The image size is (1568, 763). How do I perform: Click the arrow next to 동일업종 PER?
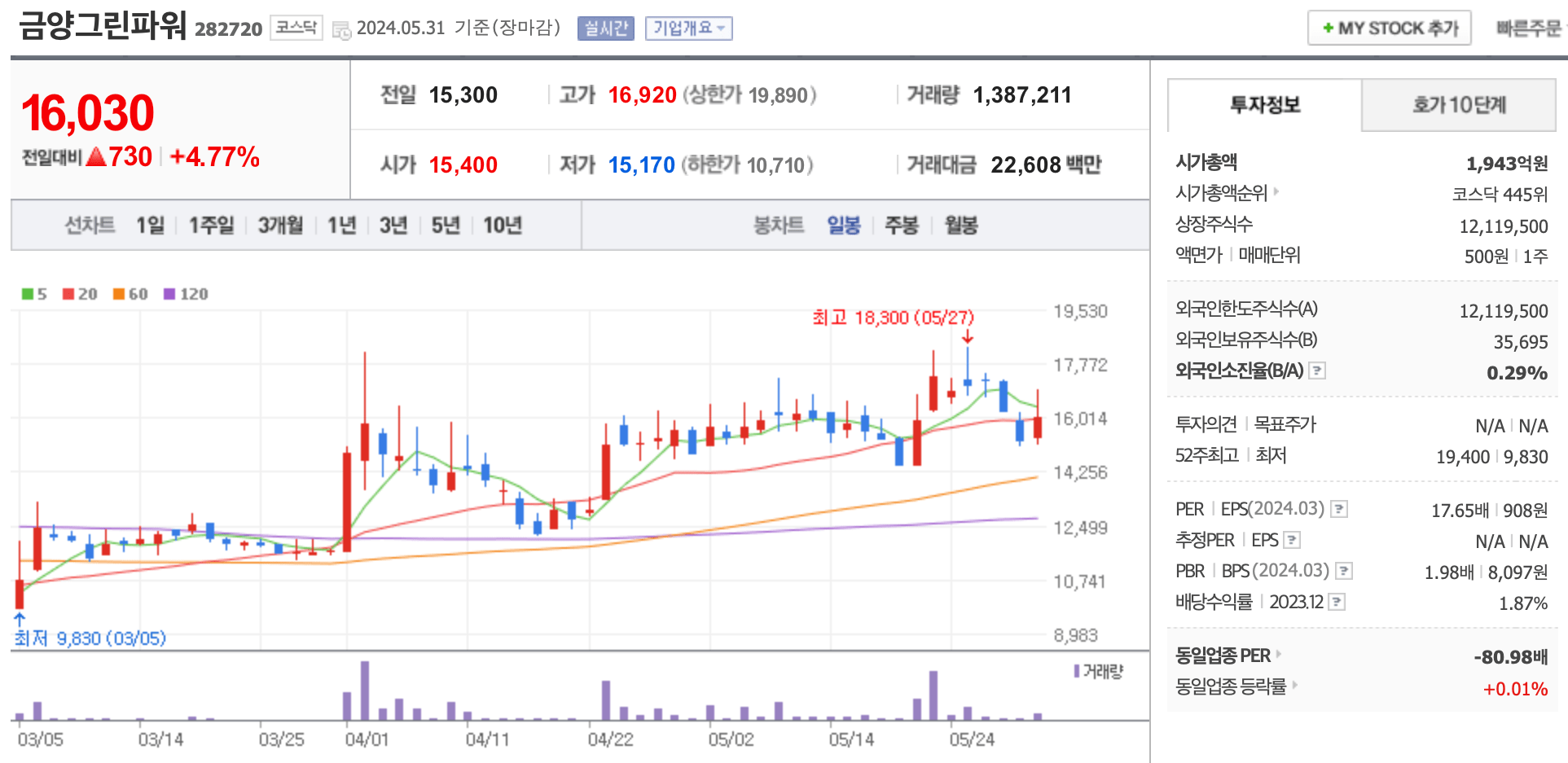1279,654
